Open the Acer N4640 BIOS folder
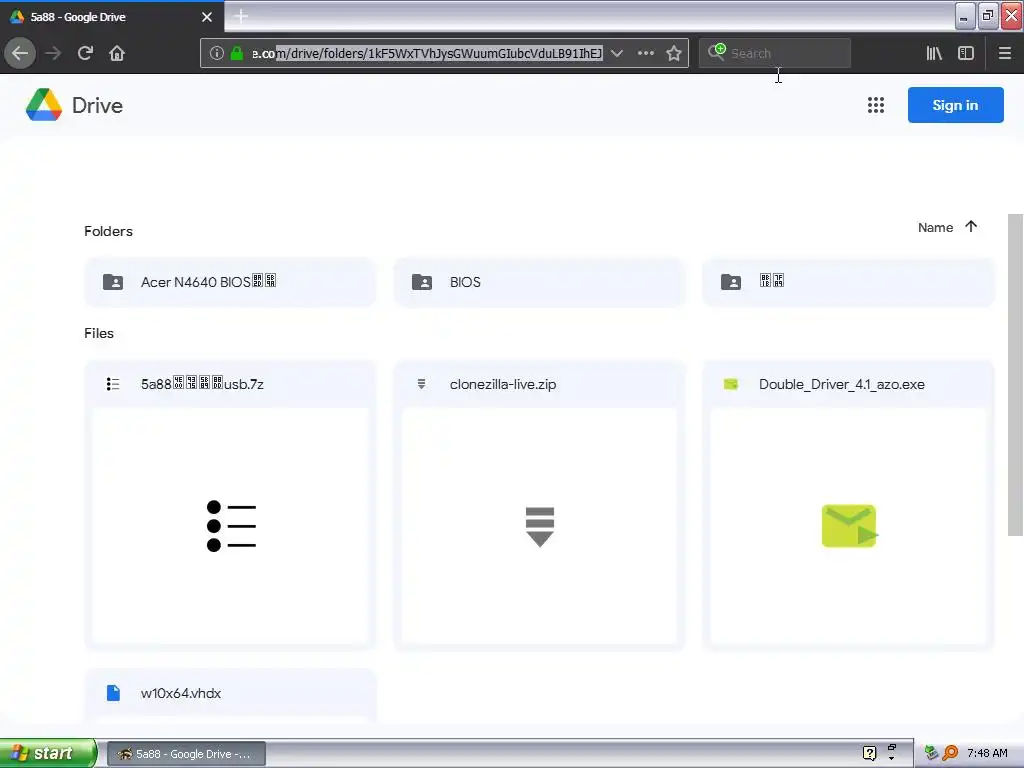1024x768 pixels. [x=230, y=282]
